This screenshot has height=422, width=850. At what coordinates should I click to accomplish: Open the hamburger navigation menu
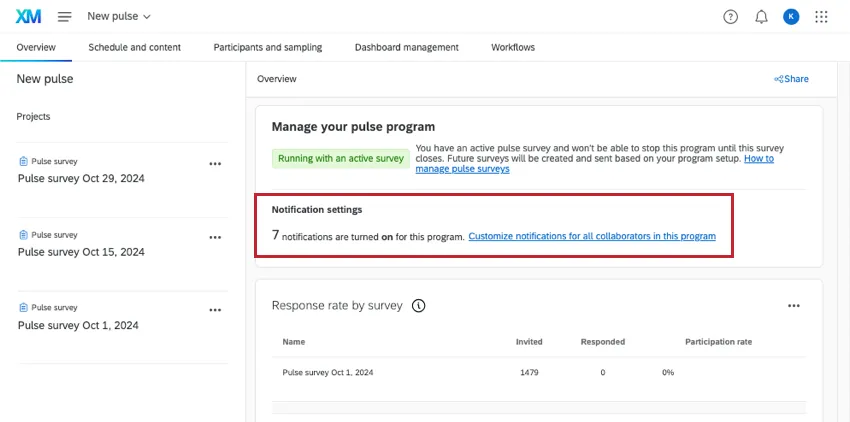pos(65,17)
